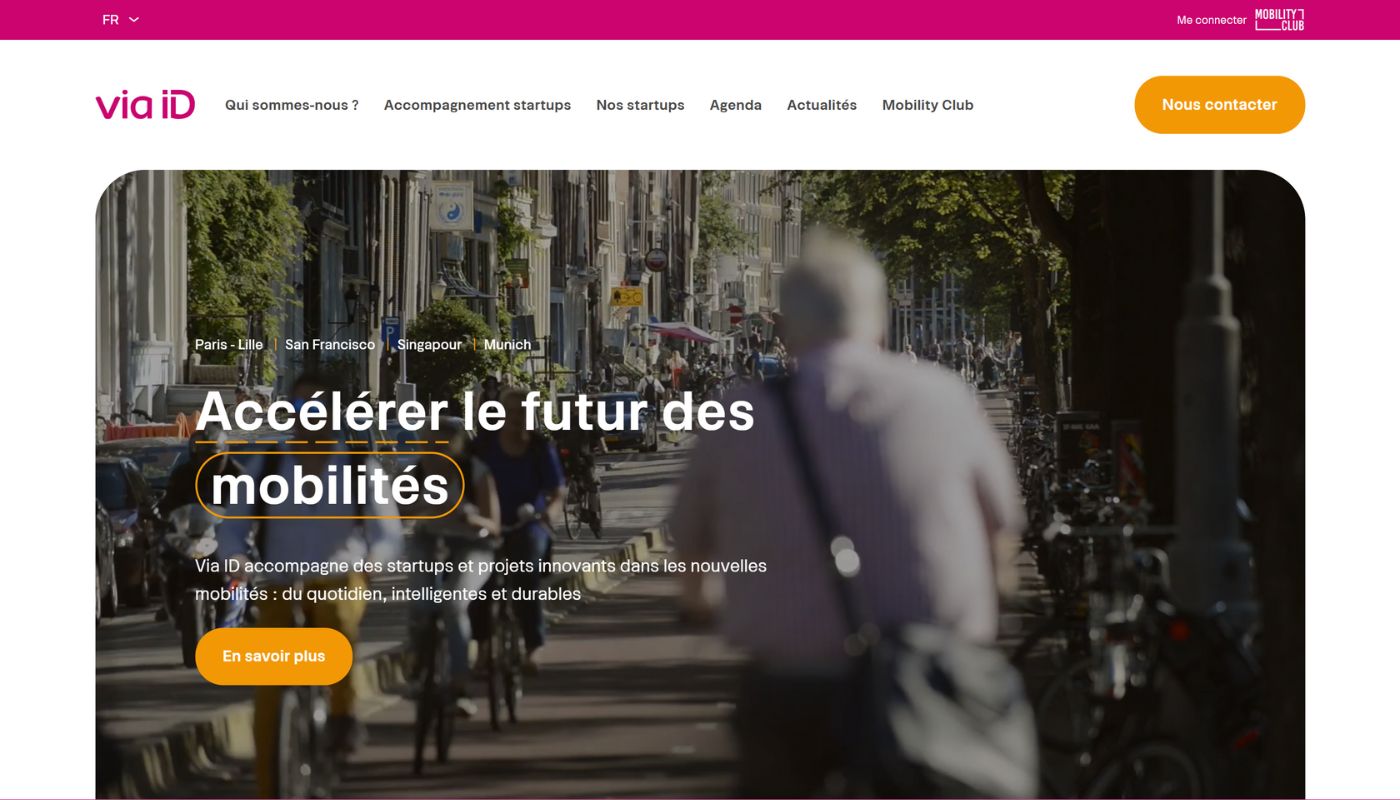Open the Qui sommes-nous ? menu
The width and height of the screenshot is (1400, 800).
tap(292, 105)
